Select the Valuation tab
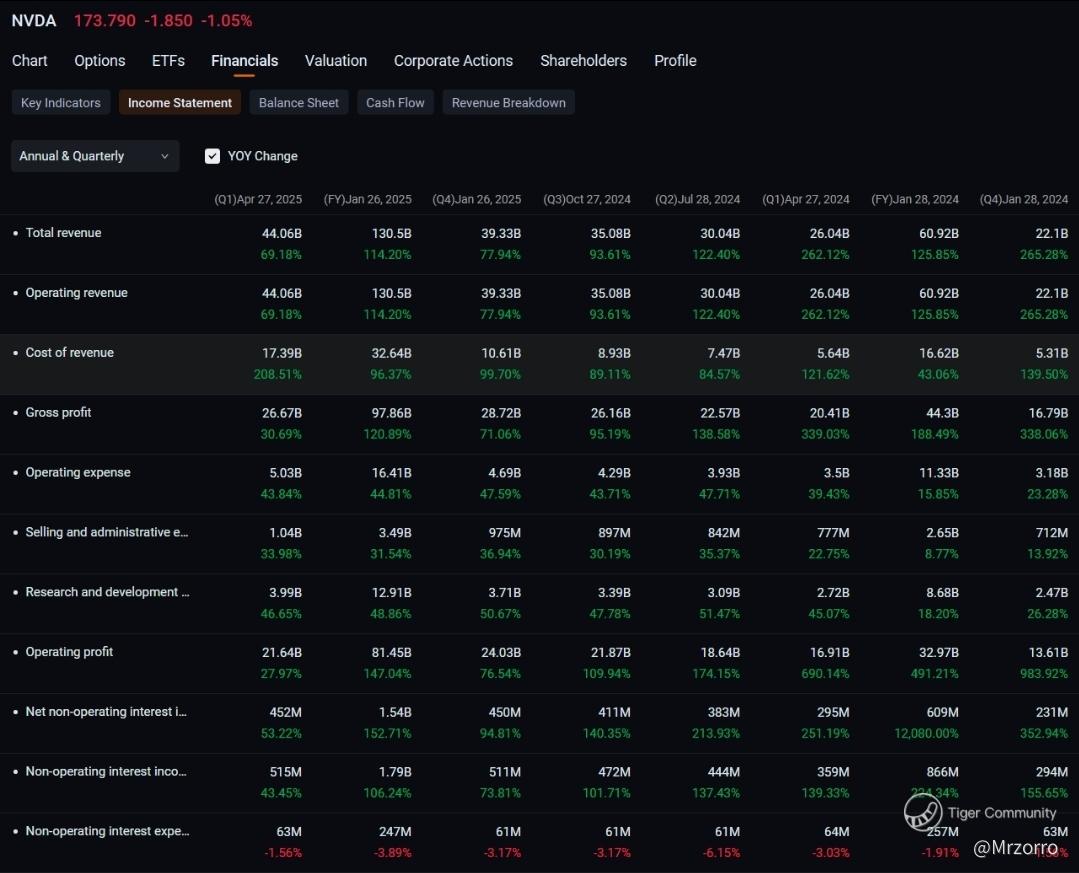1079x873 pixels. coord(336,61)
